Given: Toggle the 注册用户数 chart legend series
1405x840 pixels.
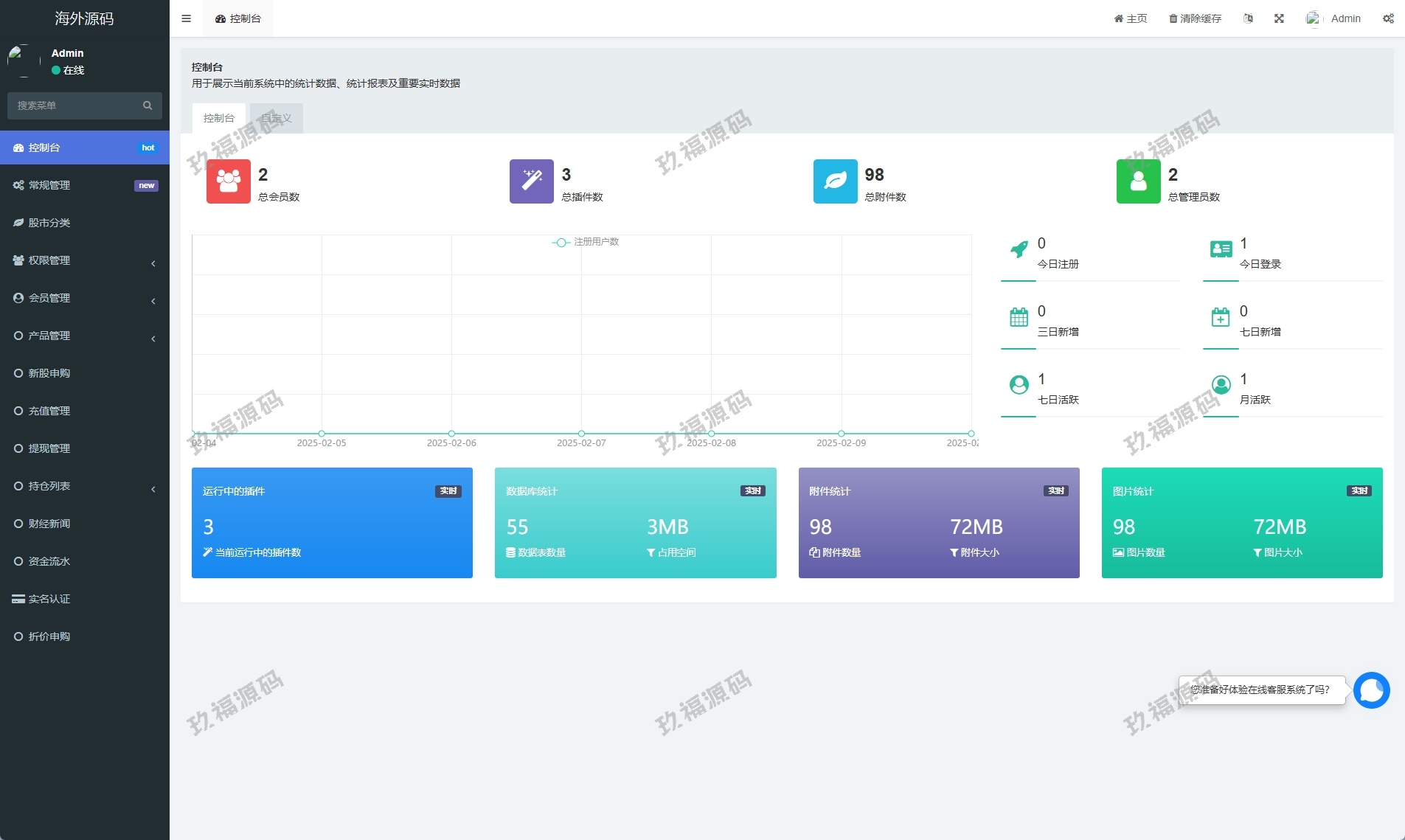Looking at the screenshot, I should pyautogui.click(x=586, y=242).
